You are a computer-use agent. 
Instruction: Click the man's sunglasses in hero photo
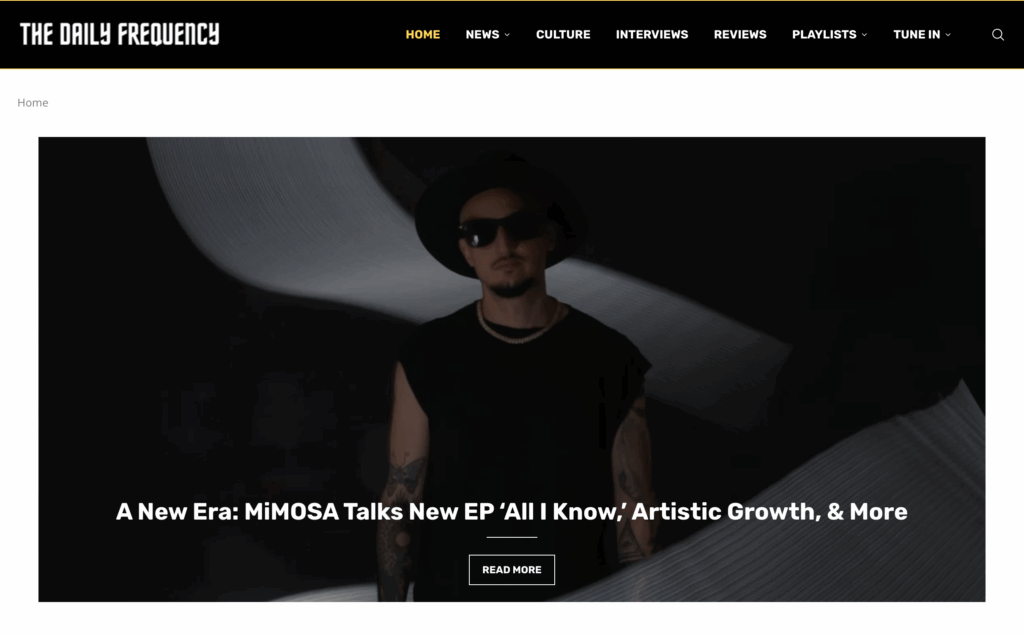[502, 230]
